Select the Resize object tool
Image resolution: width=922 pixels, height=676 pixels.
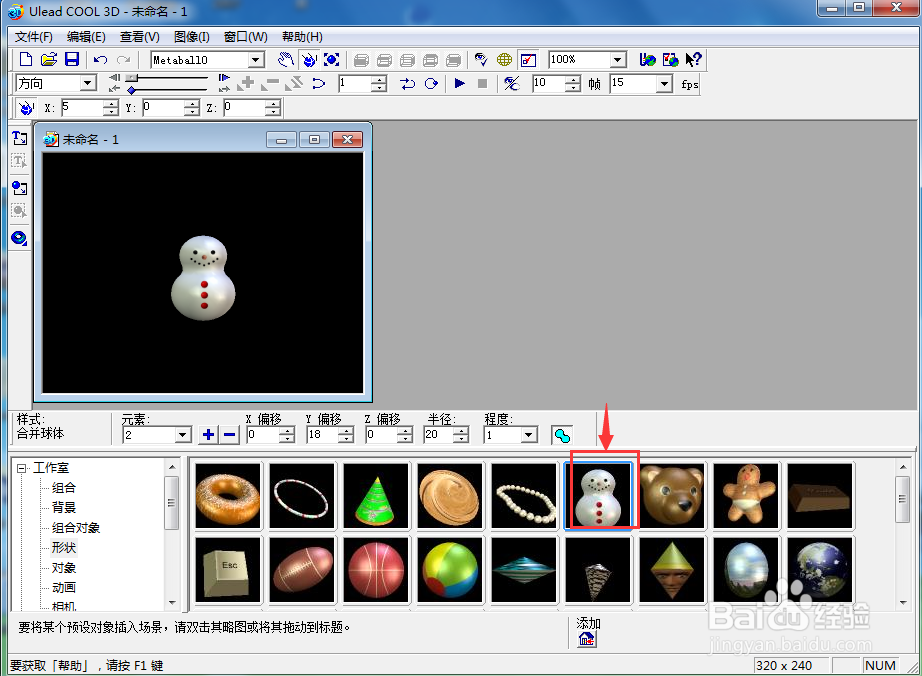click(332, 59)
